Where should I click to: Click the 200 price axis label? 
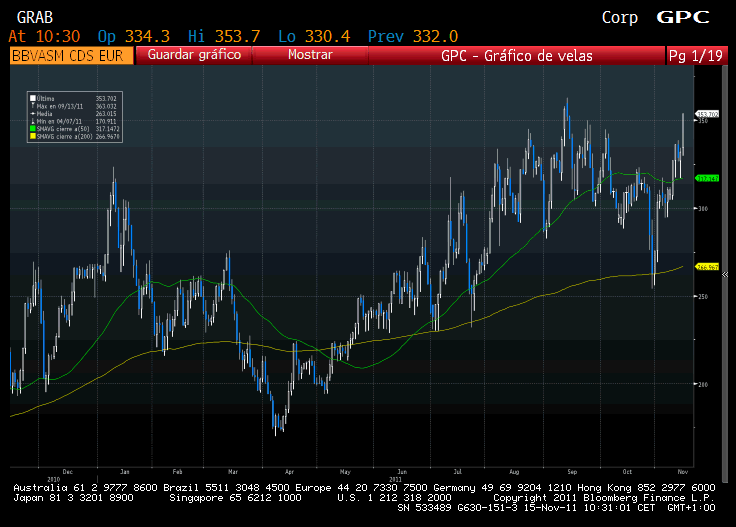[703, 384]
